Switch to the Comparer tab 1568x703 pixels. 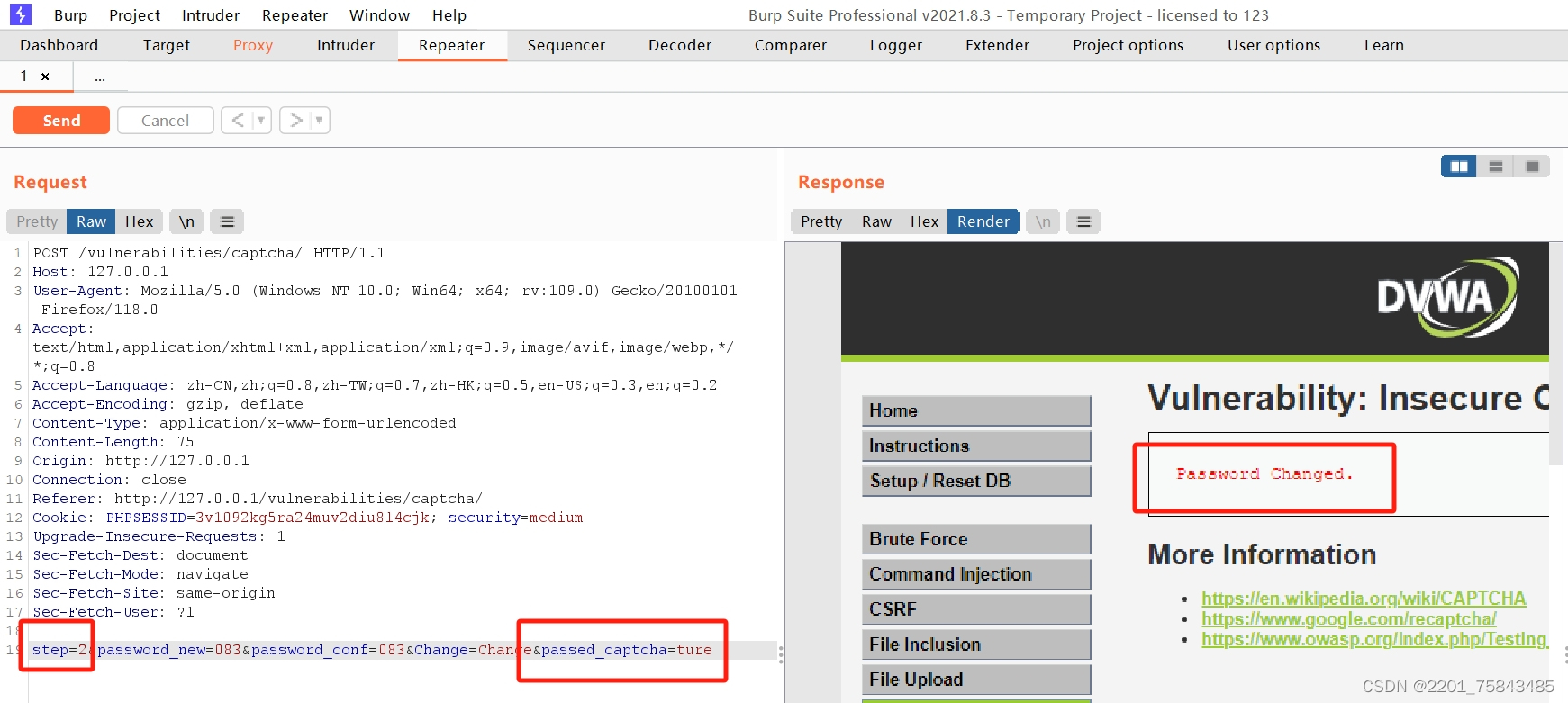click(791, 45)
